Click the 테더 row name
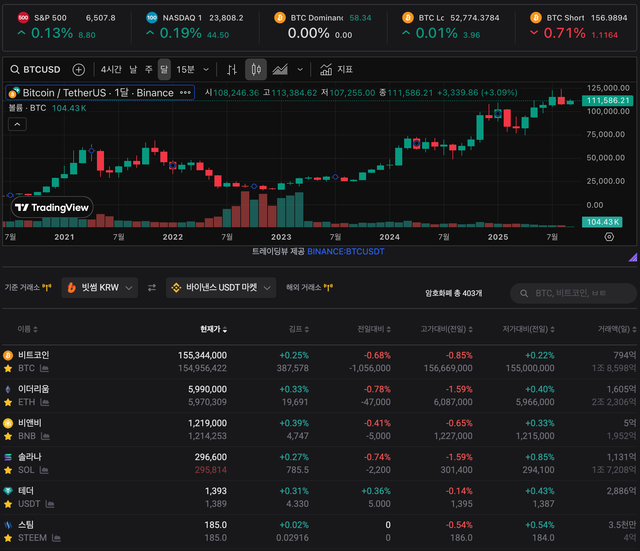 click(26, 491)
